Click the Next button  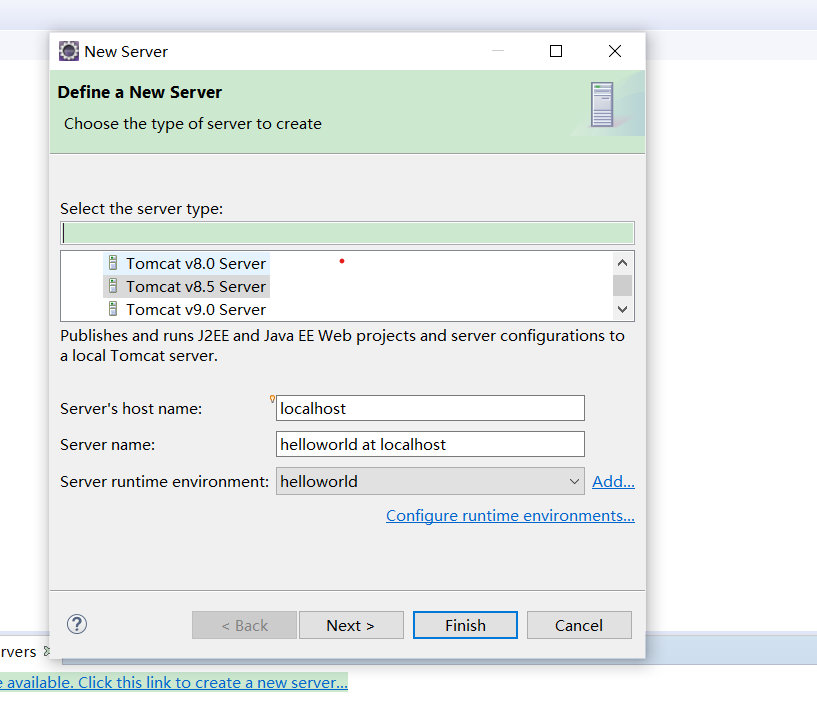[x=351, y=624]
